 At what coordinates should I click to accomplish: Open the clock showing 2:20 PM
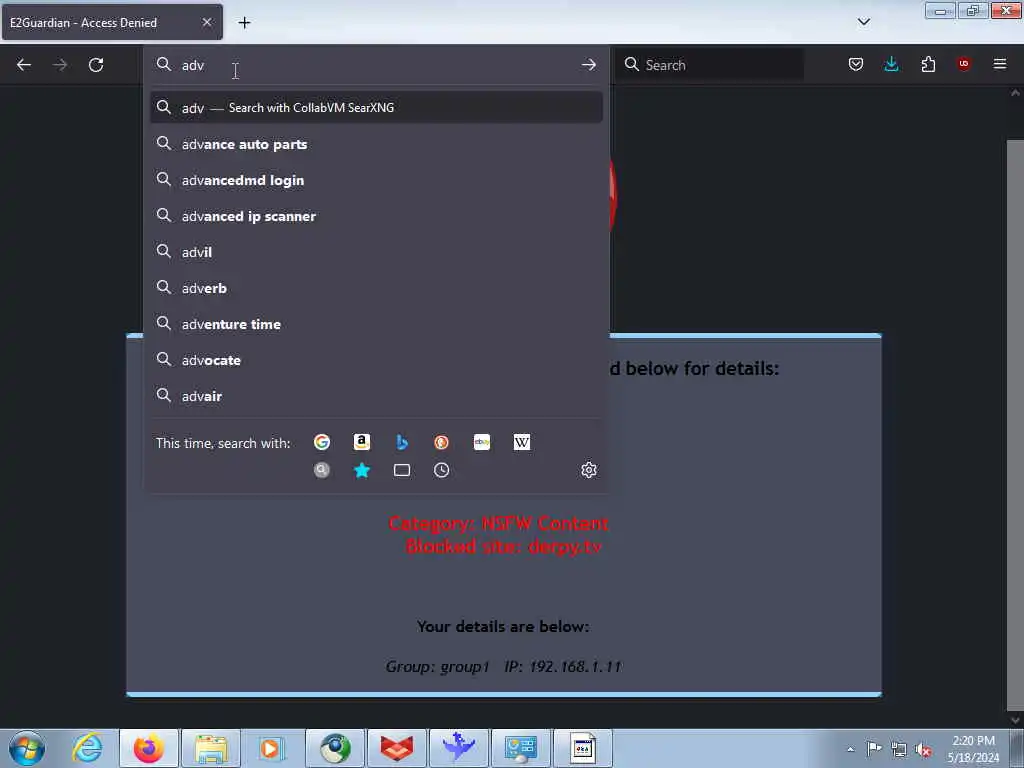[973, 748]
